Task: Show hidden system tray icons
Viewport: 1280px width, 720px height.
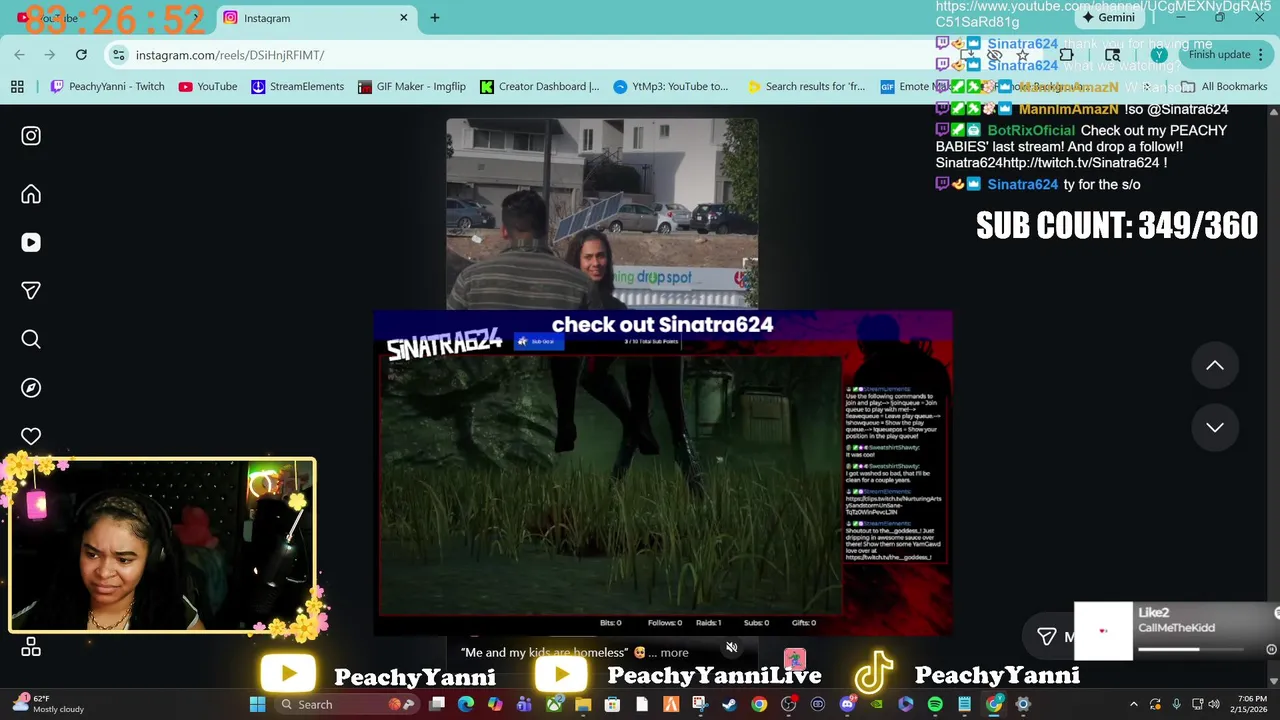Action: pyautogui.click(x=1134, y=705)
